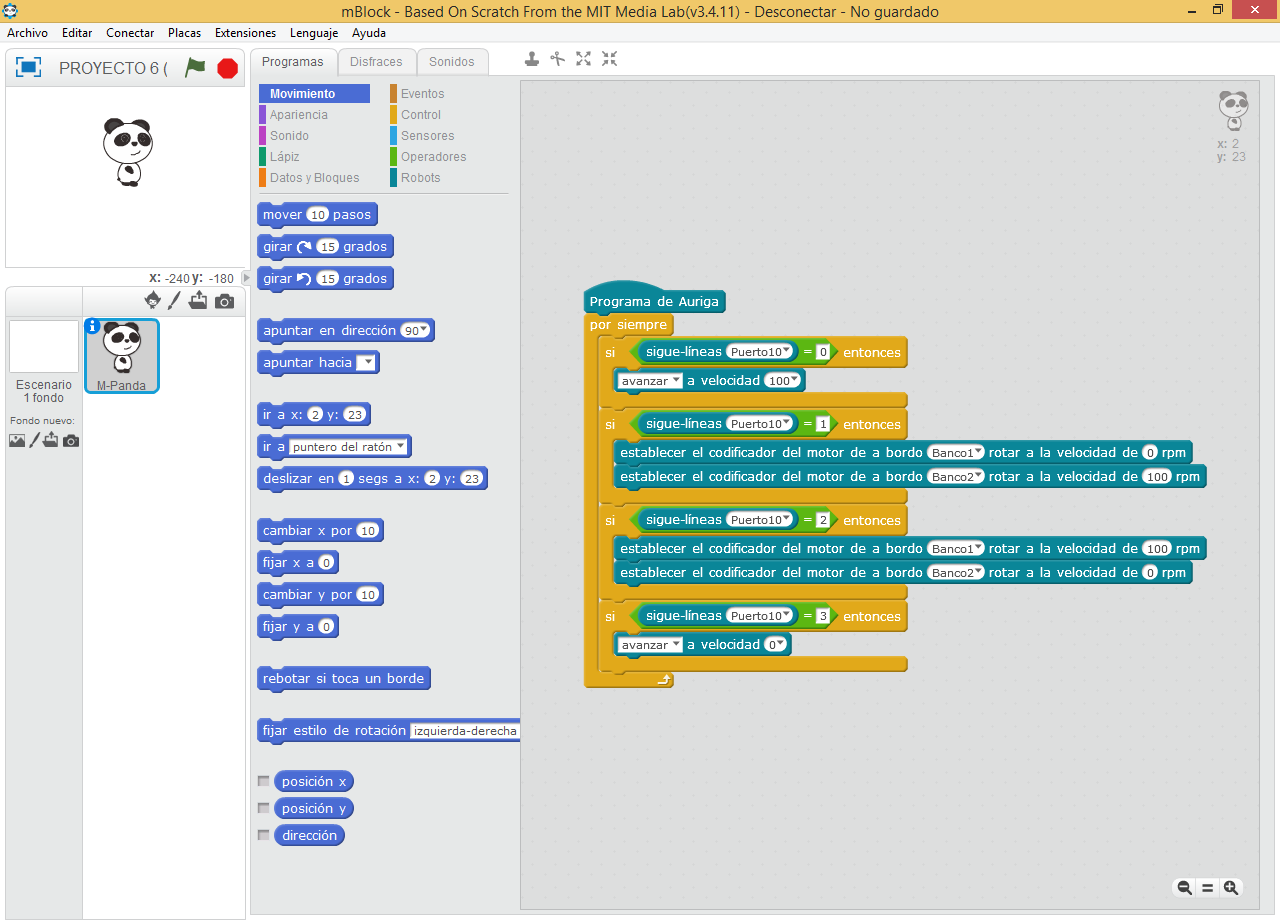Select the scissors Delete tool
The height and width of the screenshot is (920, 1280).
click(x=557, y=59)
